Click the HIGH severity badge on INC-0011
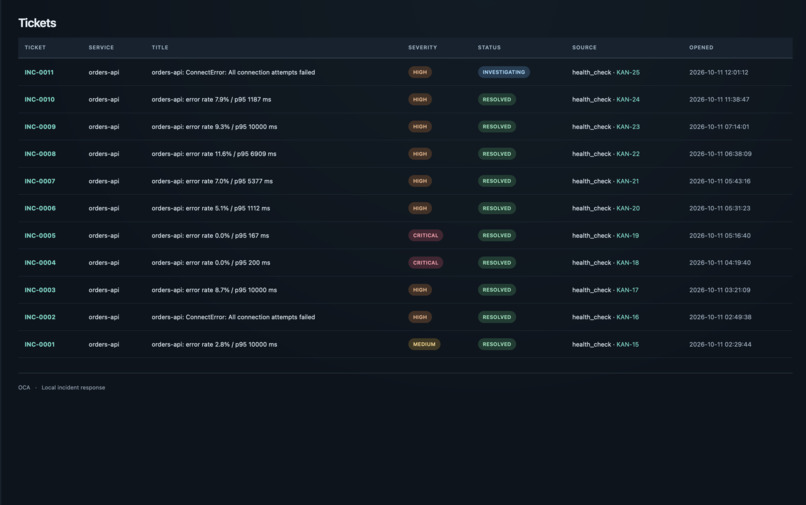Viewport: 806px width, 505px height. (419, 73)
